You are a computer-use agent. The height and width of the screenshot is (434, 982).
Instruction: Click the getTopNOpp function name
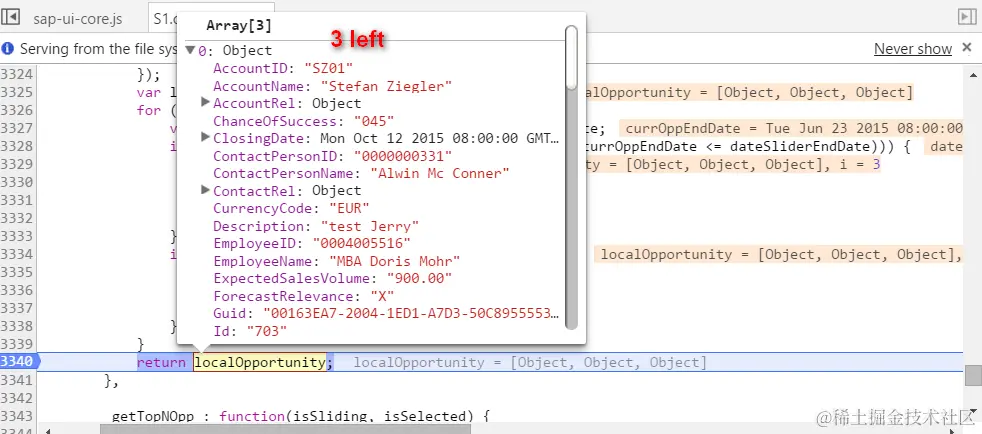[152, 416]
